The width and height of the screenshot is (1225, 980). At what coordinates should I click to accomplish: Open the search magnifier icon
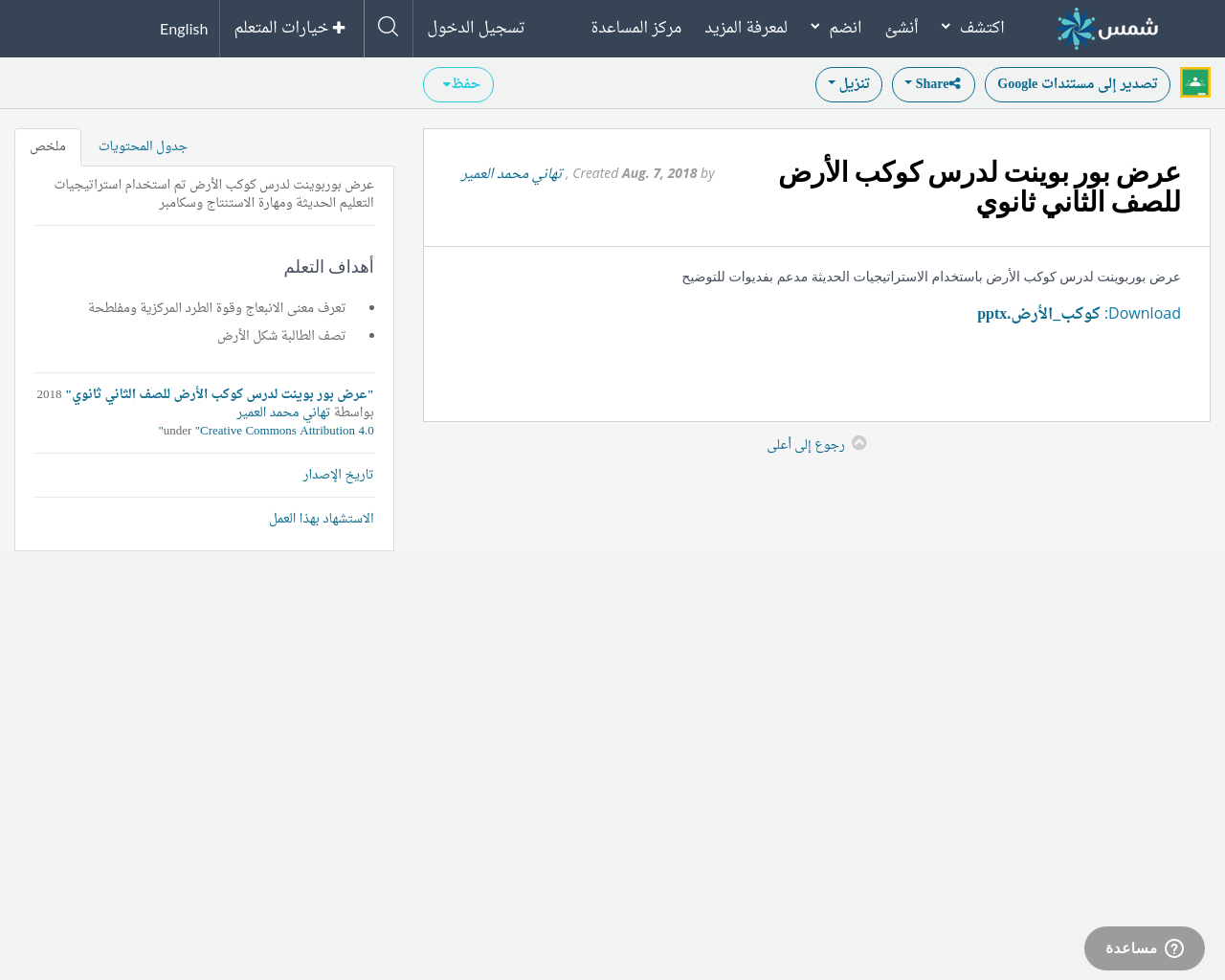tap(388, 27)
